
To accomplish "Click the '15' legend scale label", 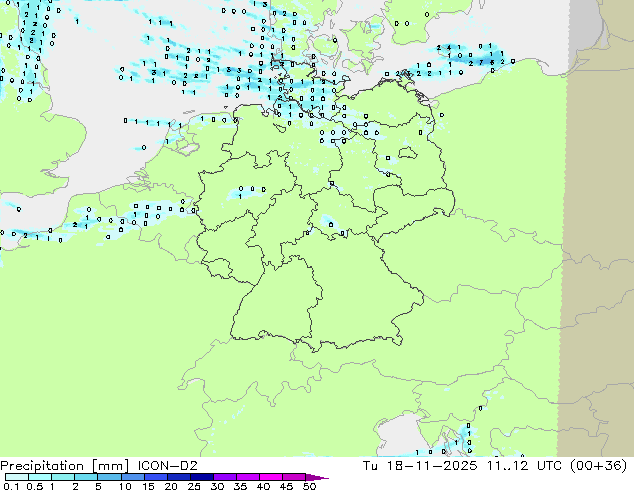I will (148, 486).
